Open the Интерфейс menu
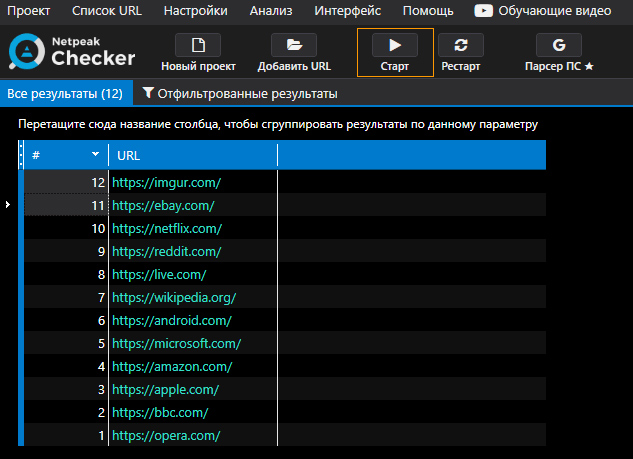 coord(348,11)
